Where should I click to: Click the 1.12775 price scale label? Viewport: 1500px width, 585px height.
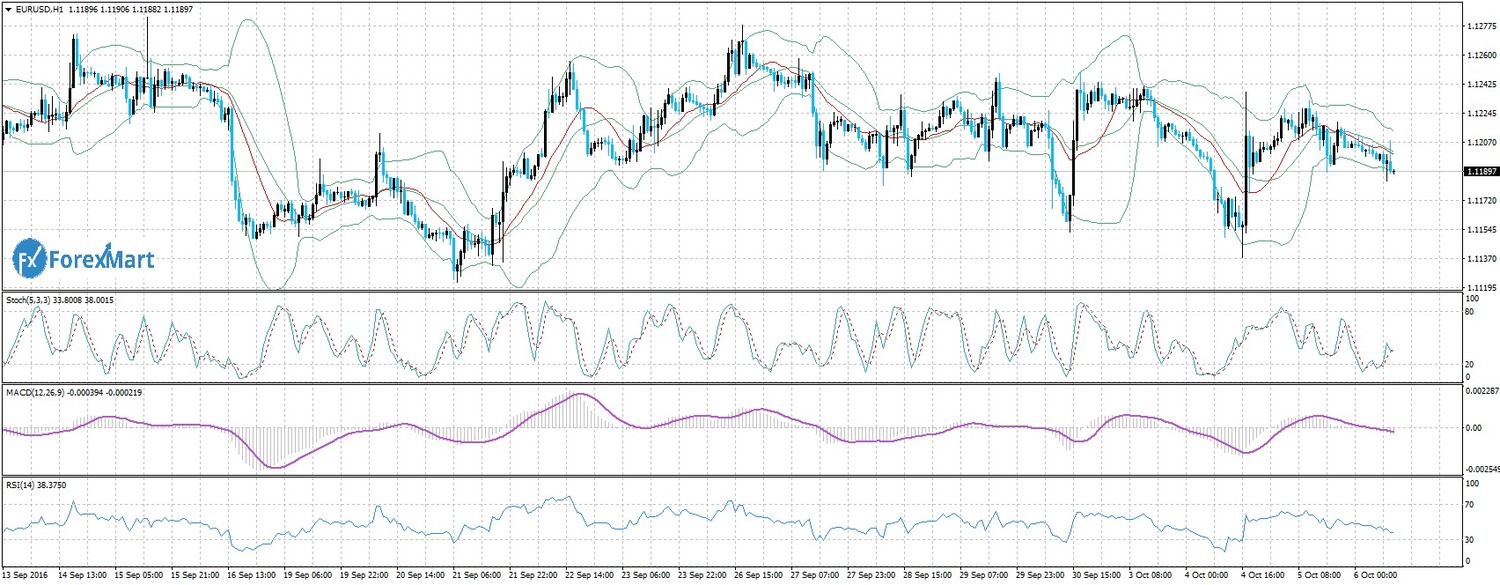pos(1479,26)
